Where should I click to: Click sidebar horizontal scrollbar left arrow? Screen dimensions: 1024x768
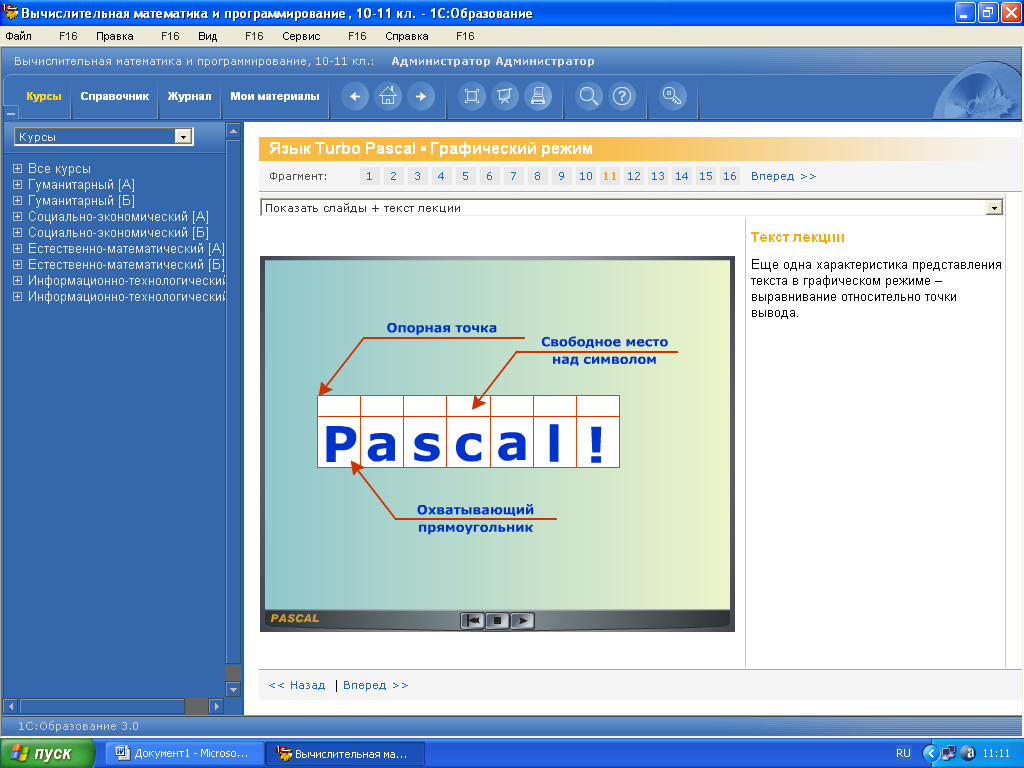click(x=10, y=706)
